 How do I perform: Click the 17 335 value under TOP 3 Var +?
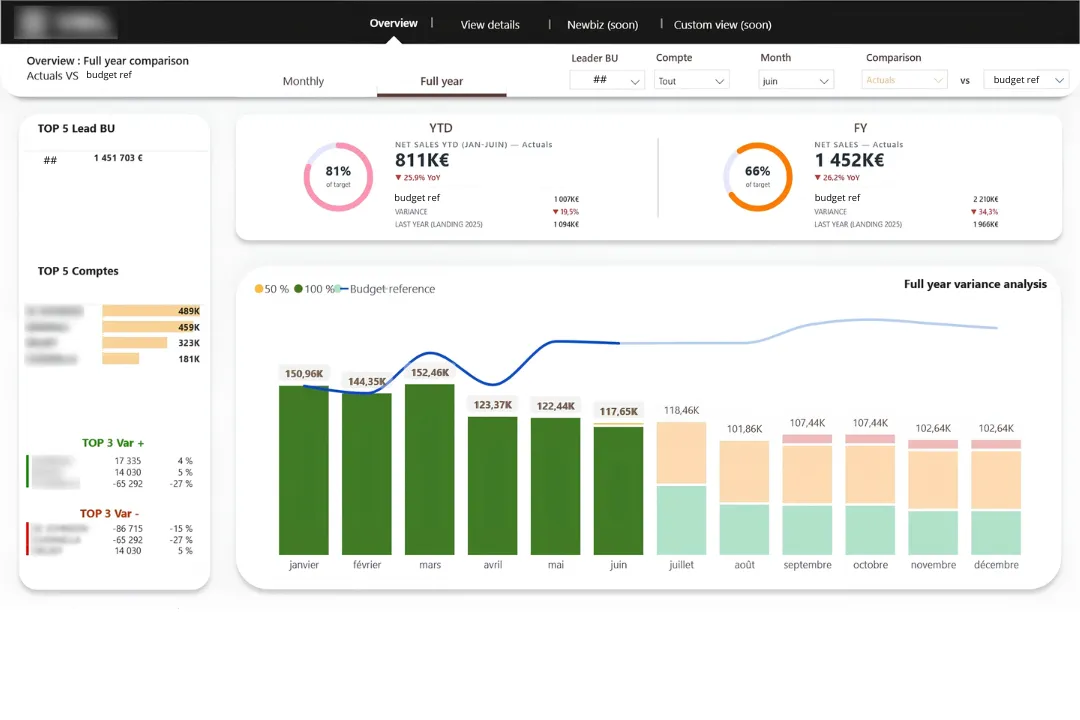click(x=128, y=461)
